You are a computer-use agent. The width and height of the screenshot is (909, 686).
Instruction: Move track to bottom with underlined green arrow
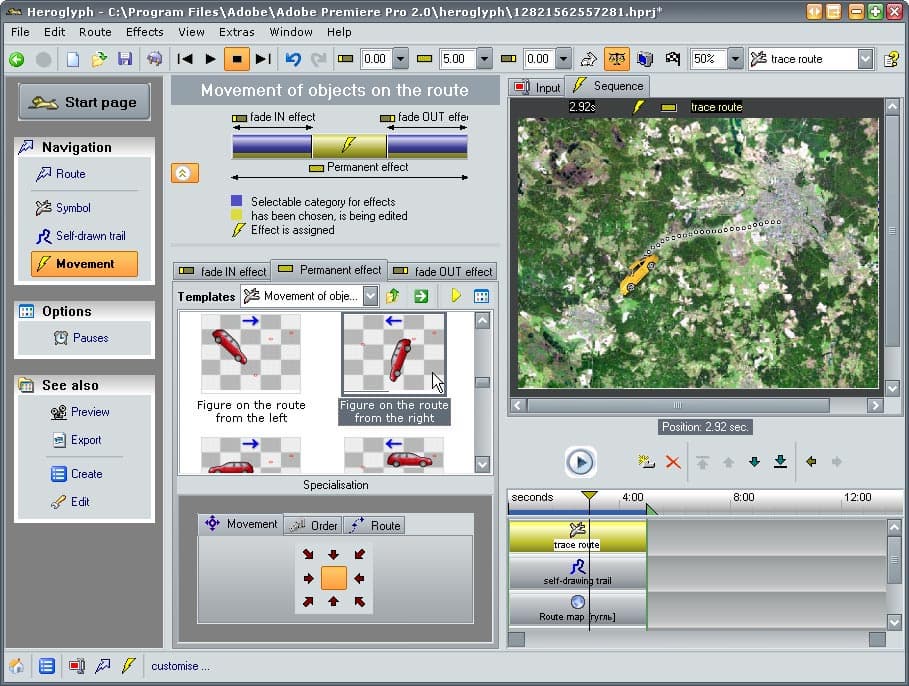pos(780,462)
